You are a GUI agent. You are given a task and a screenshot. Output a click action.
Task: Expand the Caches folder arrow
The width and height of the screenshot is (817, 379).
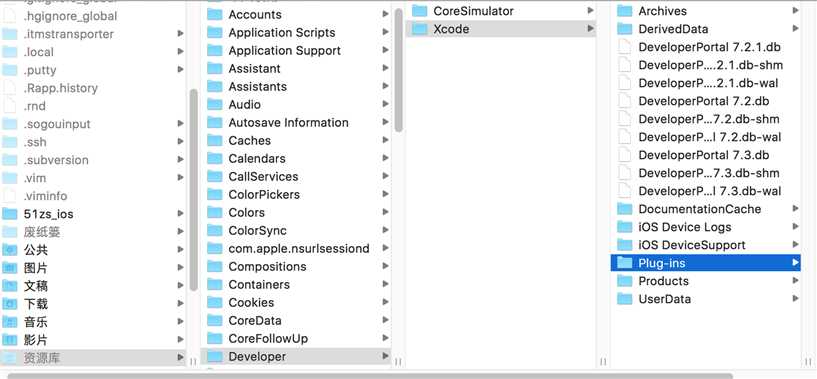[x=385, y=140]
